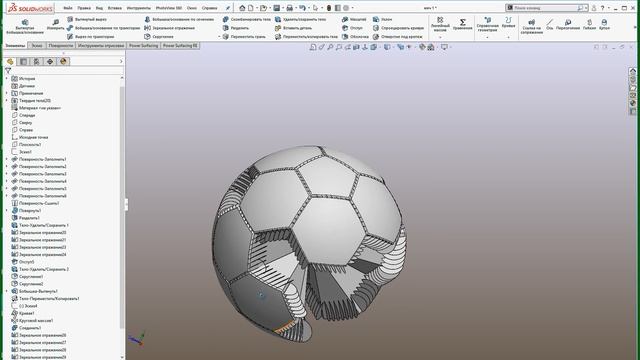The height and width of the screenshot is (360, 640).
Task: Open the reference geometry dropdown arrow
Action: [487, 37]
